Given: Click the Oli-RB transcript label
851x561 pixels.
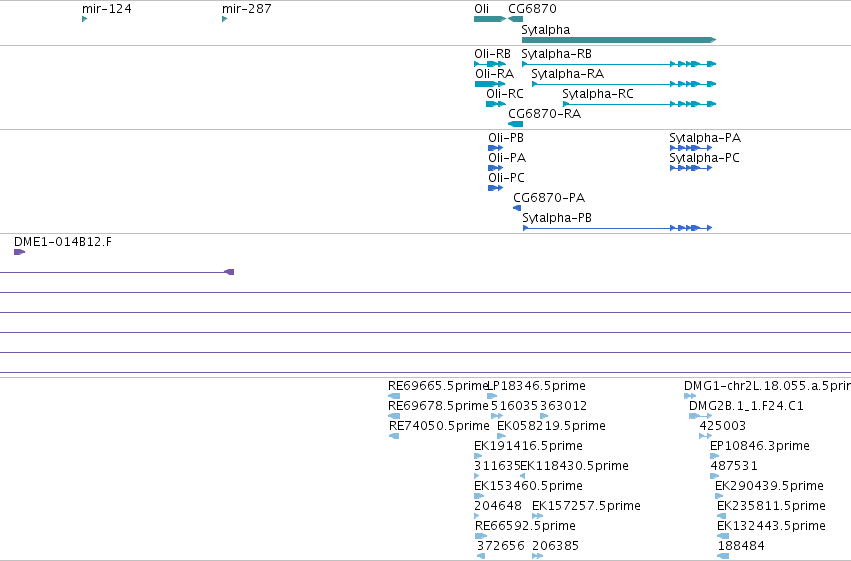Looking at the screenshot, I should tap(492, 54).
